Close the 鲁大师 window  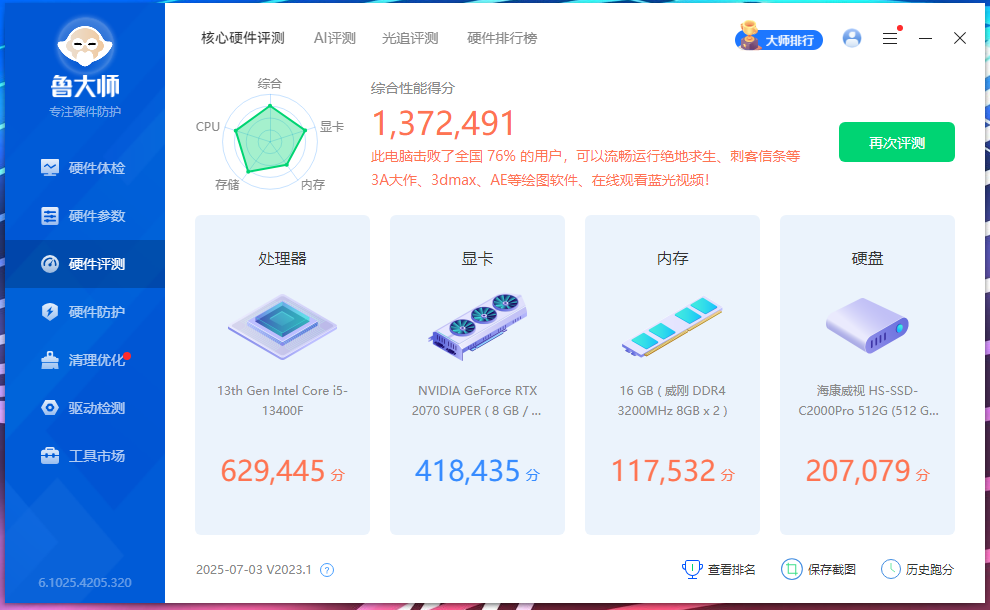point(960,39)
